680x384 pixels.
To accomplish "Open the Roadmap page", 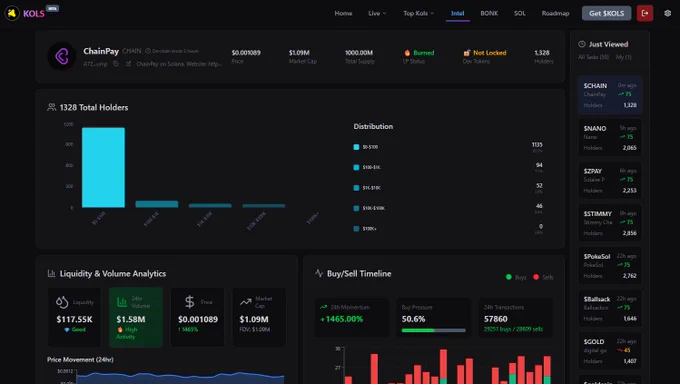I will [x=555, y=13].
